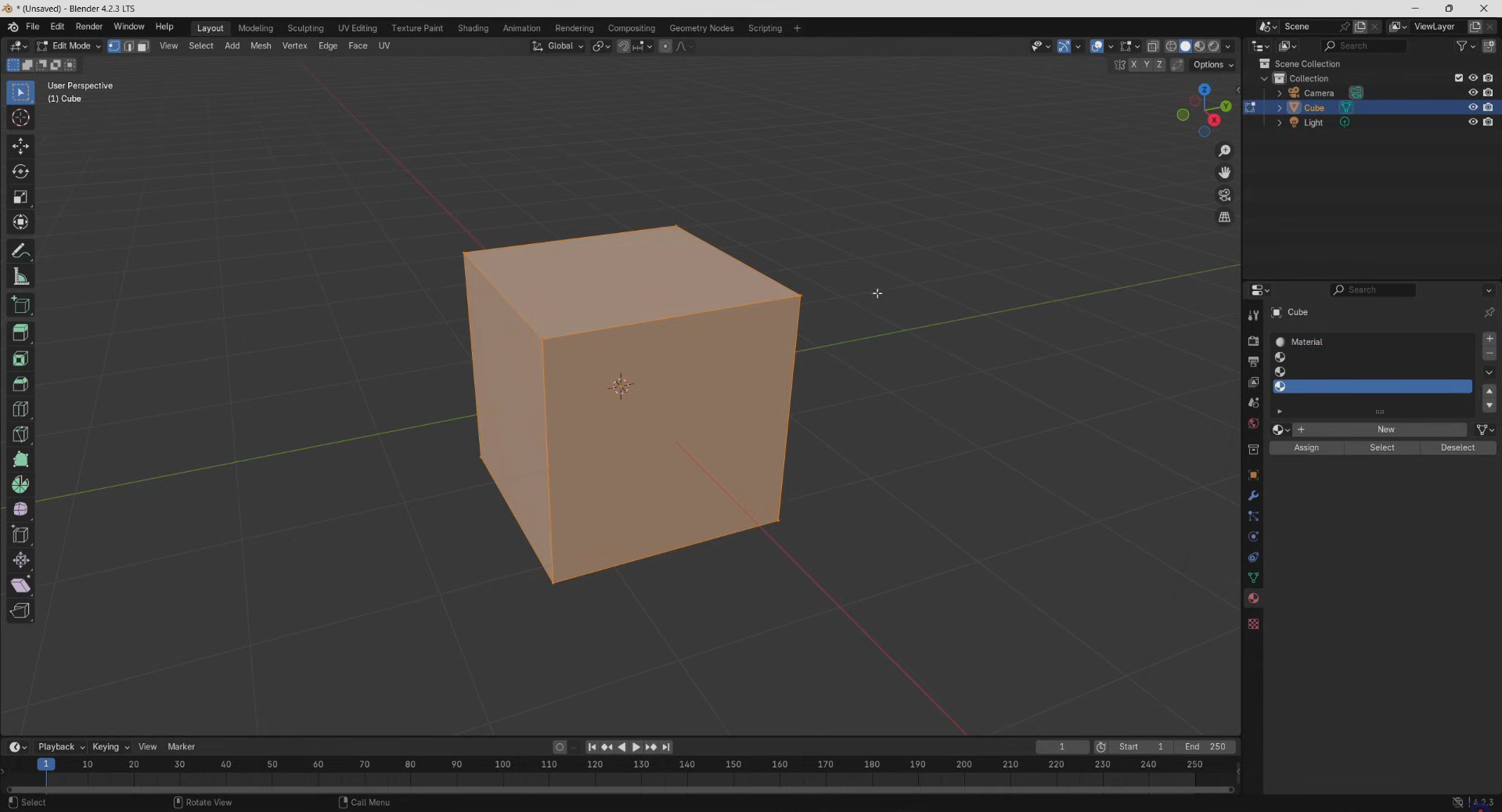Toggle X-ray display
This screenshot has height=812, width=1502.
(1152, 46)
